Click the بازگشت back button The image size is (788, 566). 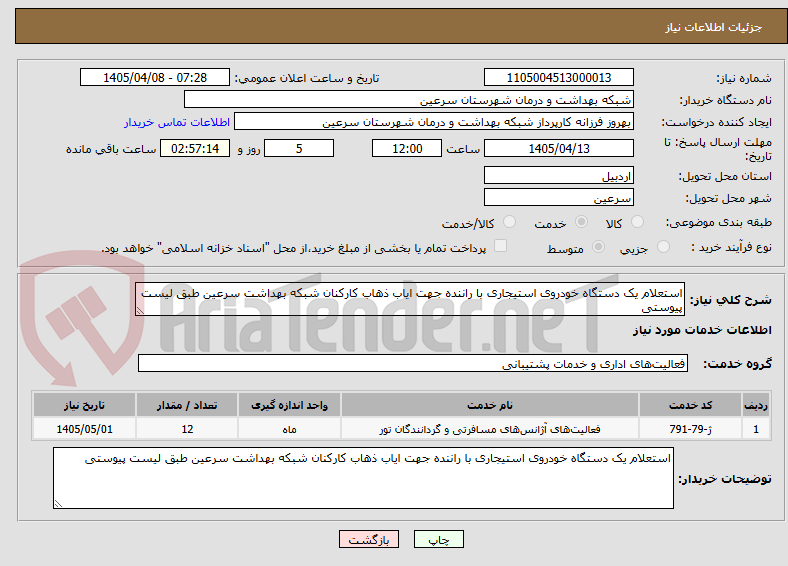(x=369, y=539)
